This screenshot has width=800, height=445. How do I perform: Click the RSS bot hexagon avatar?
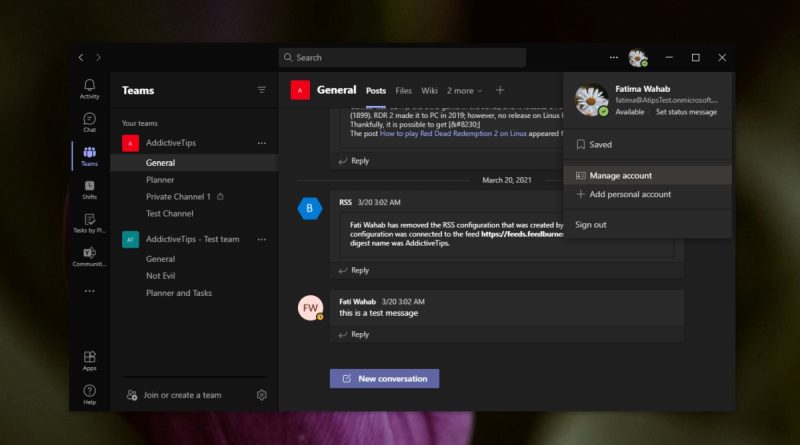coord(310,208)
